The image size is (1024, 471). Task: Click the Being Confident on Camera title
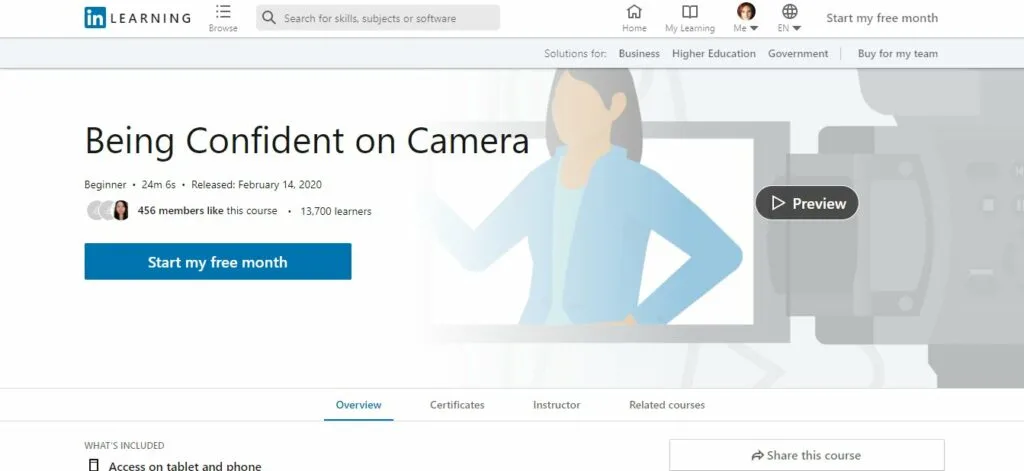click(307, 140)
